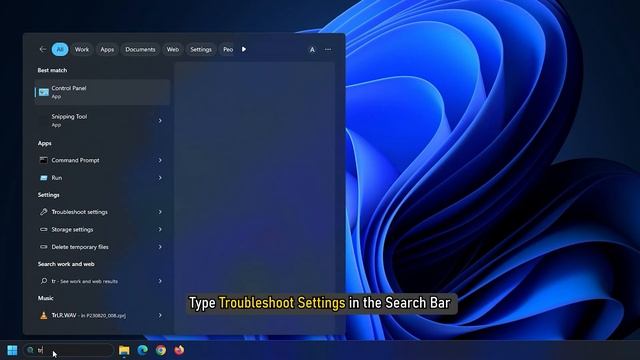Open 'tr - See work and web results'

tap(102, 281)
